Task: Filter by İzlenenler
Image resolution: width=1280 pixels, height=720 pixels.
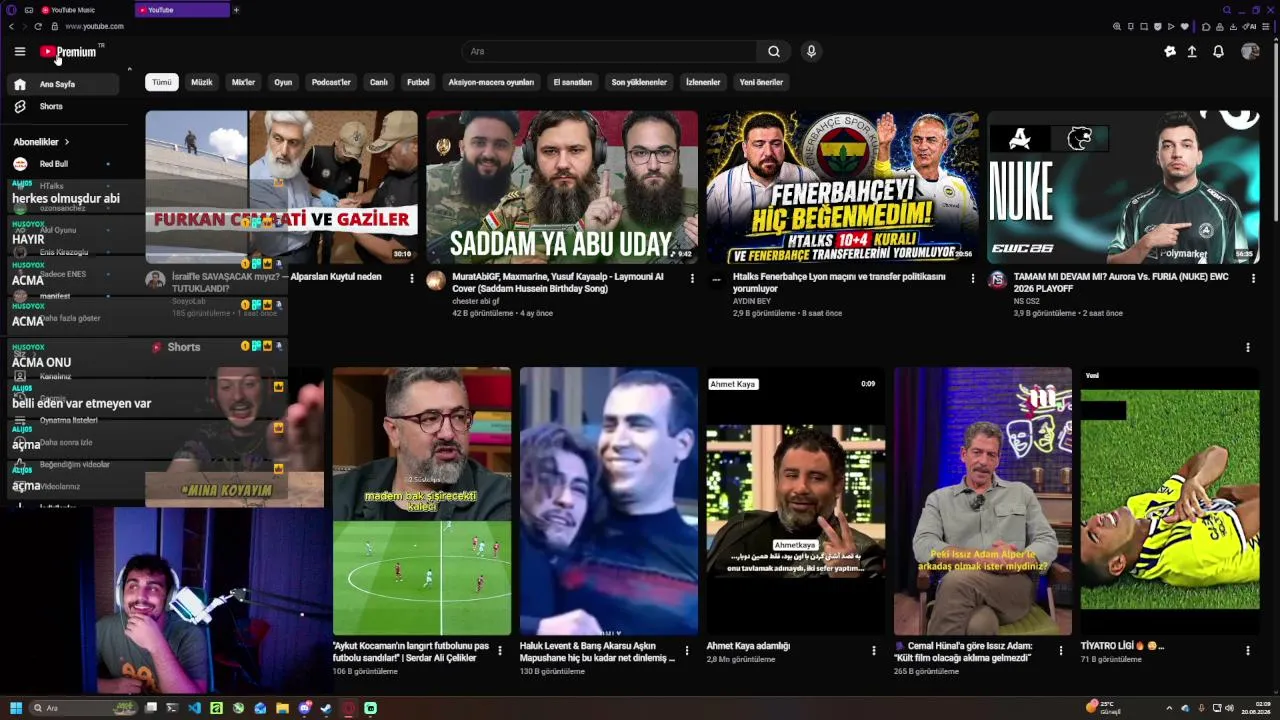Action: coord(703,82)
